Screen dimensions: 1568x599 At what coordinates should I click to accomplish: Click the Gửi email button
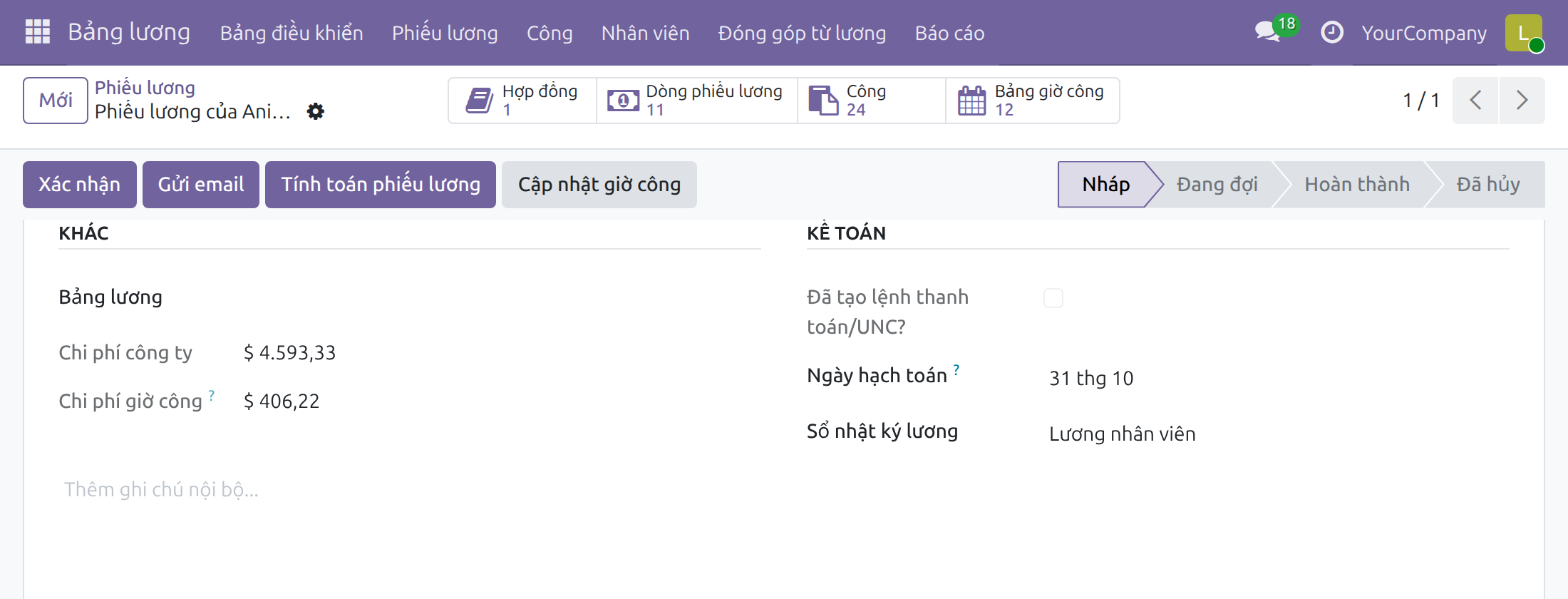click(201, 185)
